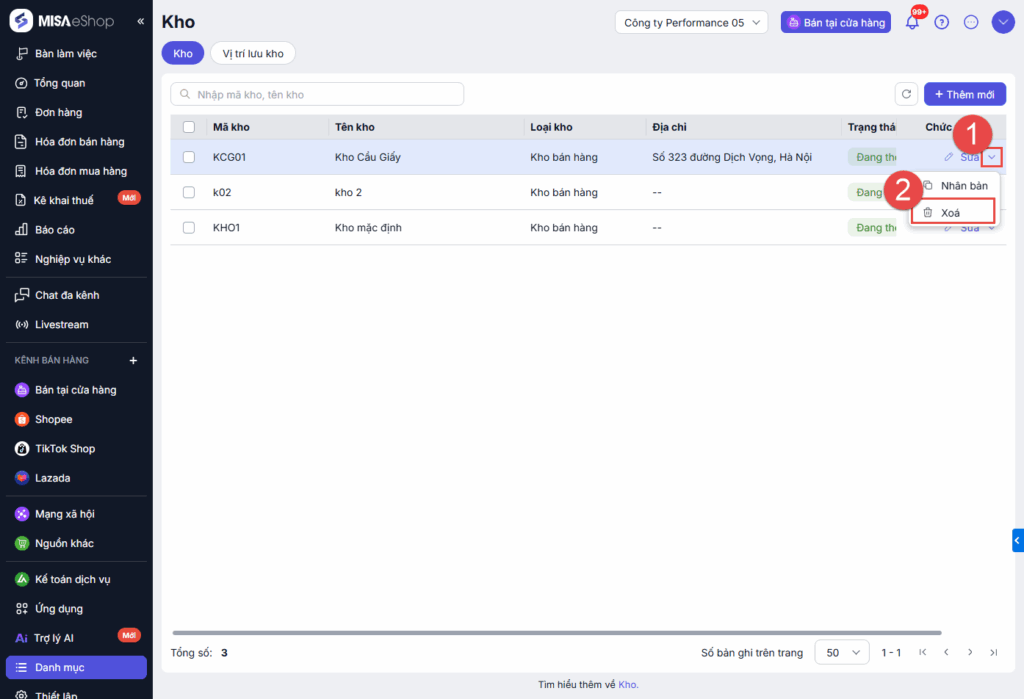The height and width of the screenshot is (699, 1024).
Task: Click the warehouse search input field
Action: click(318, 94)
